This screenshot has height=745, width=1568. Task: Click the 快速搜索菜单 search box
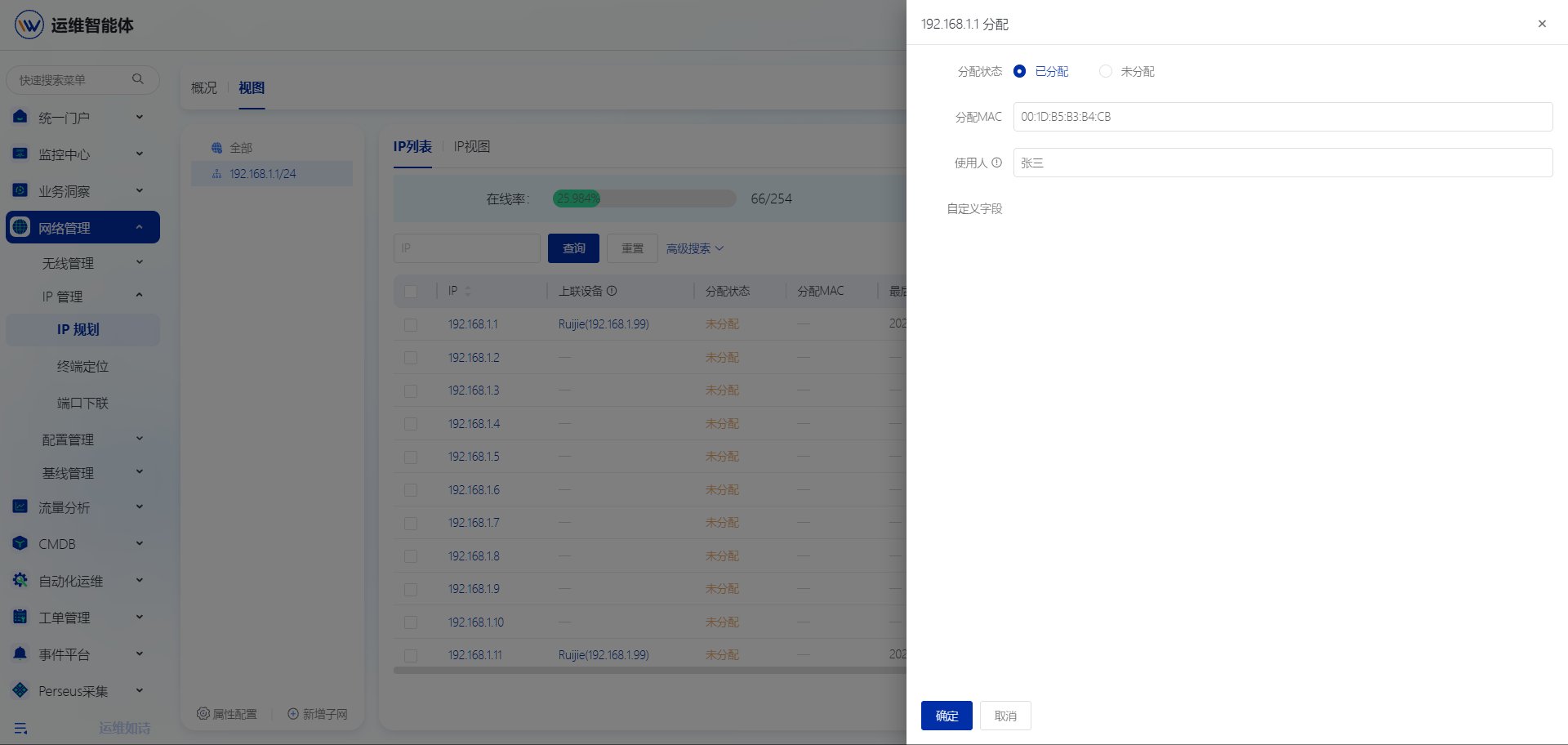[x=82, y=79]
